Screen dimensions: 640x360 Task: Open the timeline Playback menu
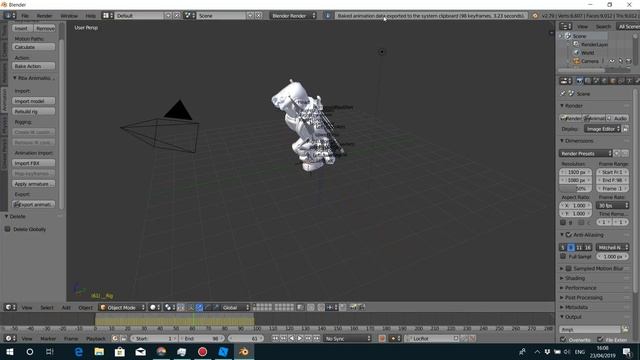(x=96, y=338)
